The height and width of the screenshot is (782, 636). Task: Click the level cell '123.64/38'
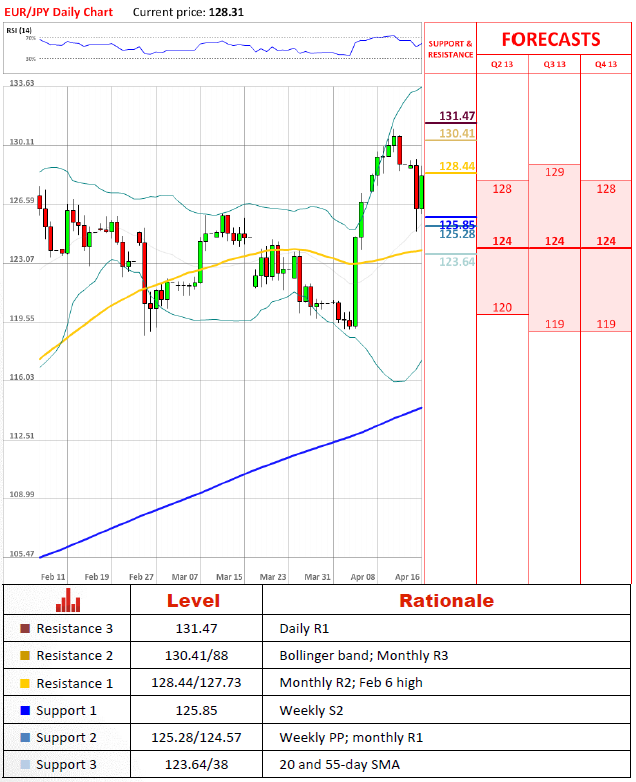coord(197,765)
